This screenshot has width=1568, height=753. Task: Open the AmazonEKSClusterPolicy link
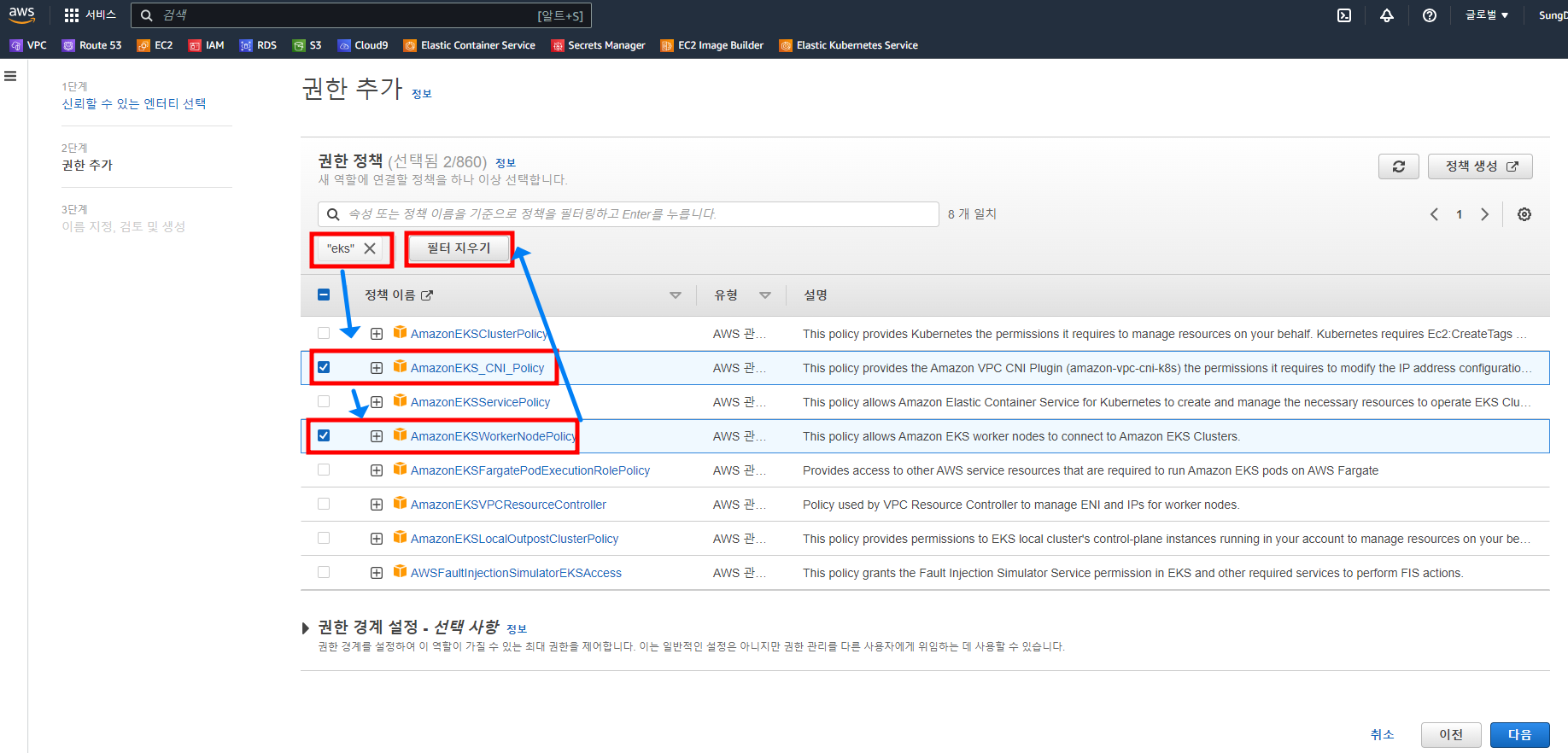479,334
